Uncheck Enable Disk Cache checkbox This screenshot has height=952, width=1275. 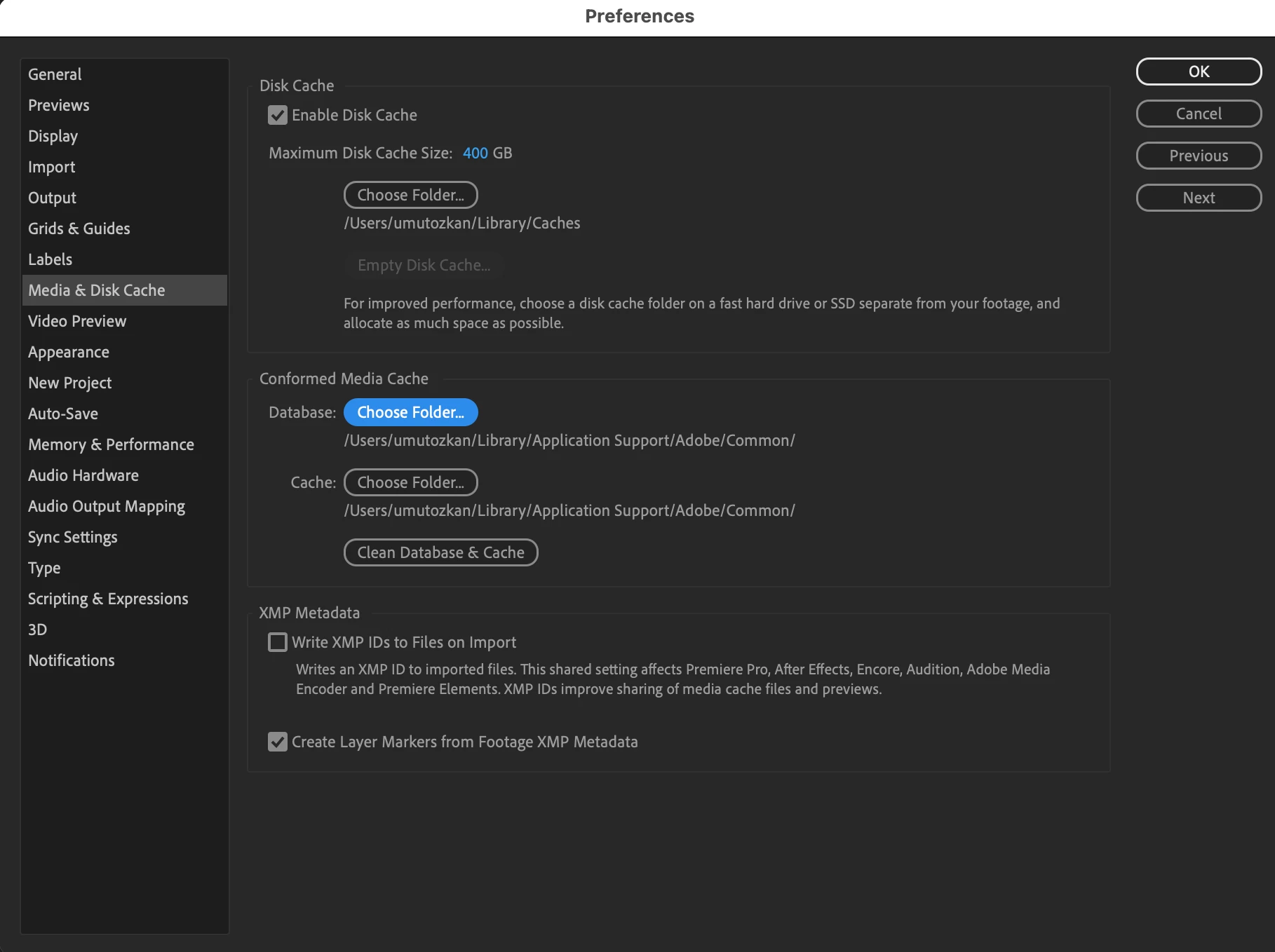278,115
